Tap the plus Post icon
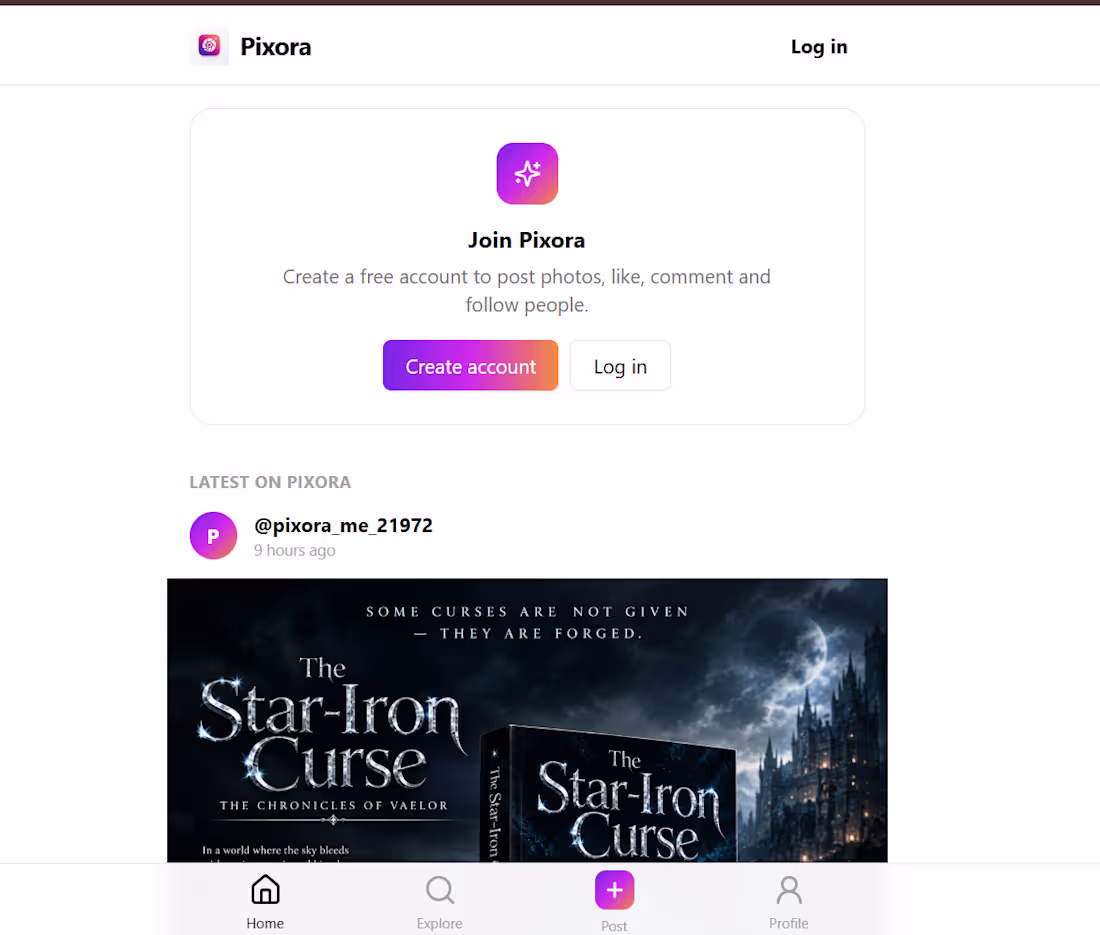 pyautogui.click(x=615, y=889)
